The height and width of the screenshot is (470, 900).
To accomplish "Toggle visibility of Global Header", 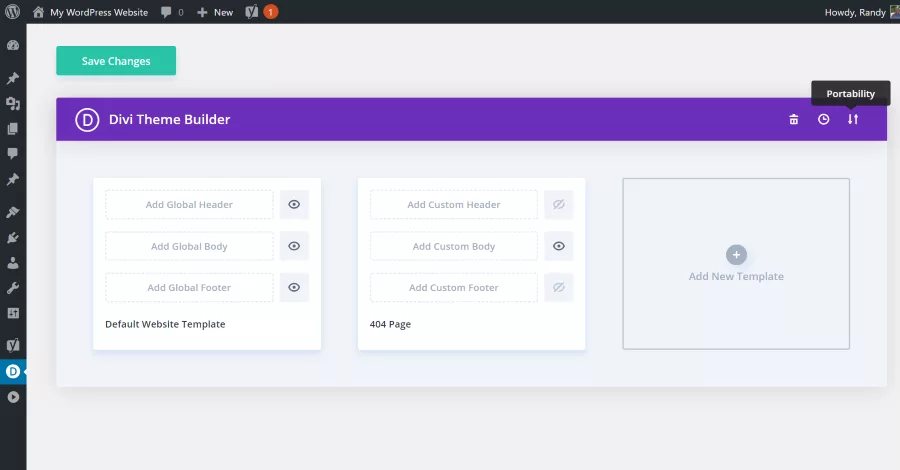I will [294, 204].
